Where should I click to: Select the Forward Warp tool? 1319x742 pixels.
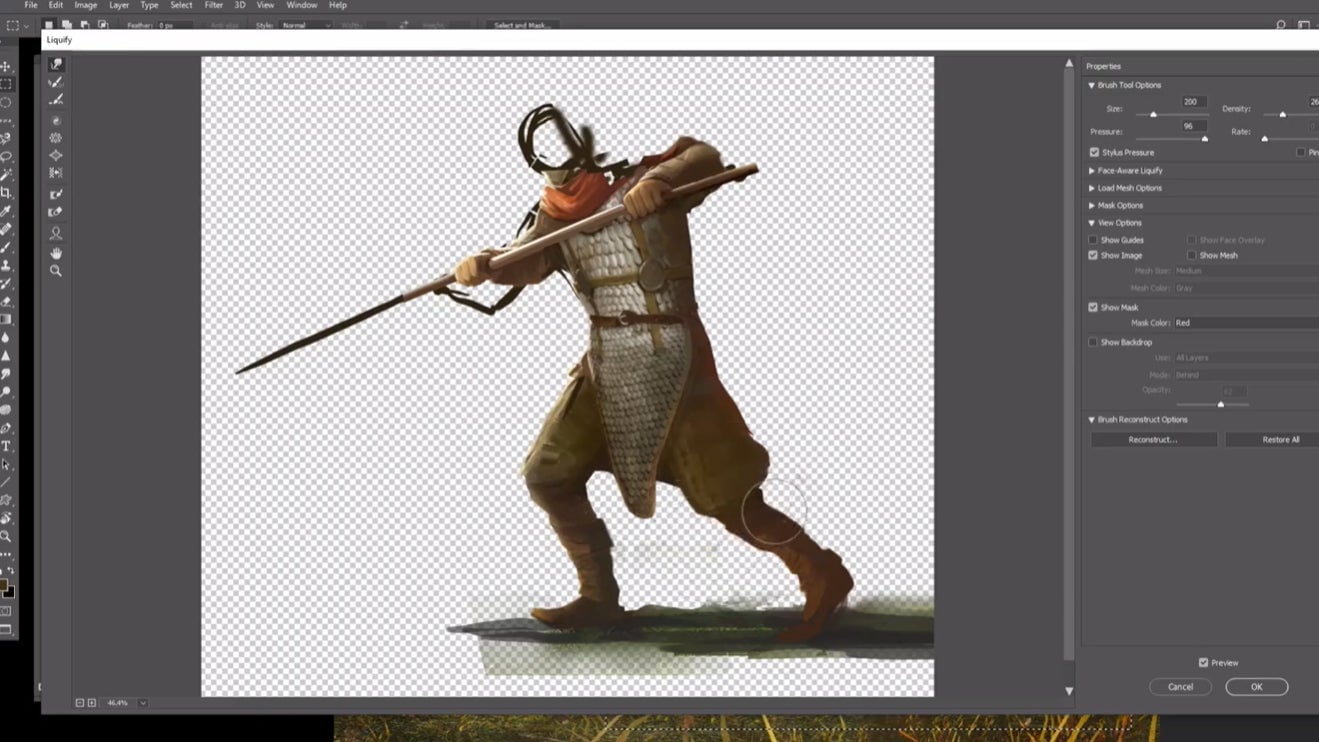coord(56,65)
